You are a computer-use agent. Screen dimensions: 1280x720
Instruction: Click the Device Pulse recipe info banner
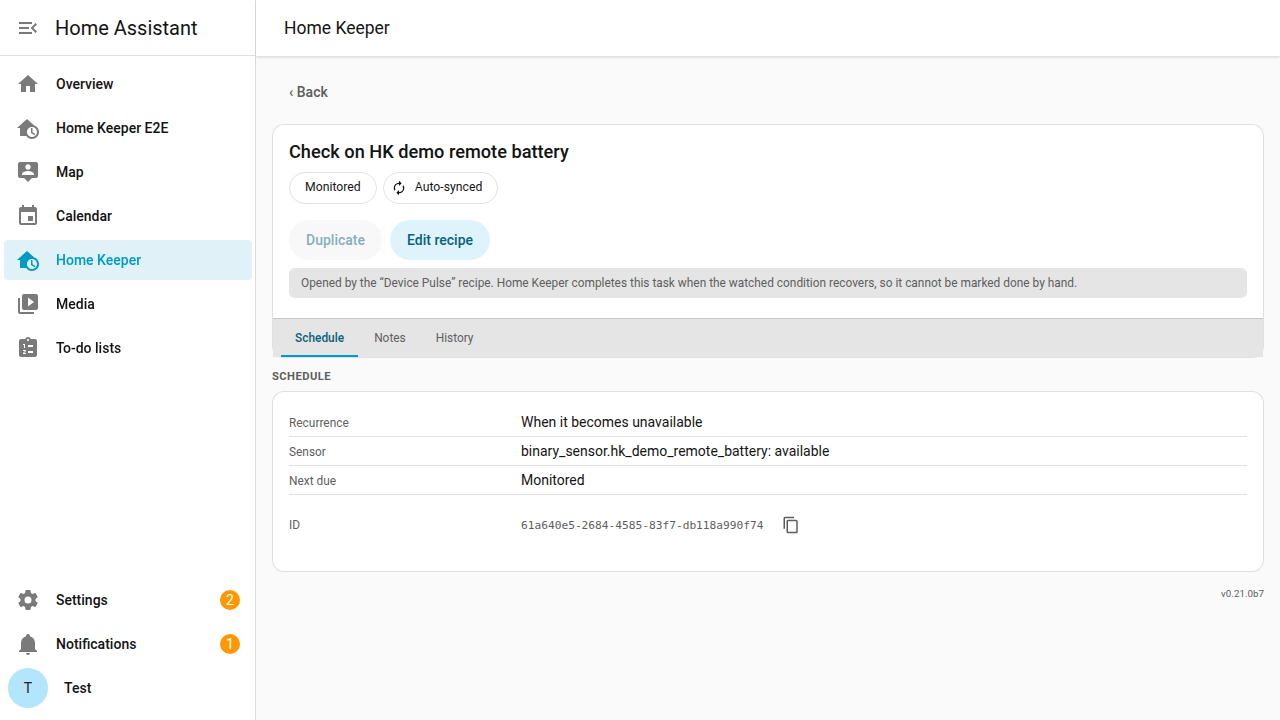768,283
